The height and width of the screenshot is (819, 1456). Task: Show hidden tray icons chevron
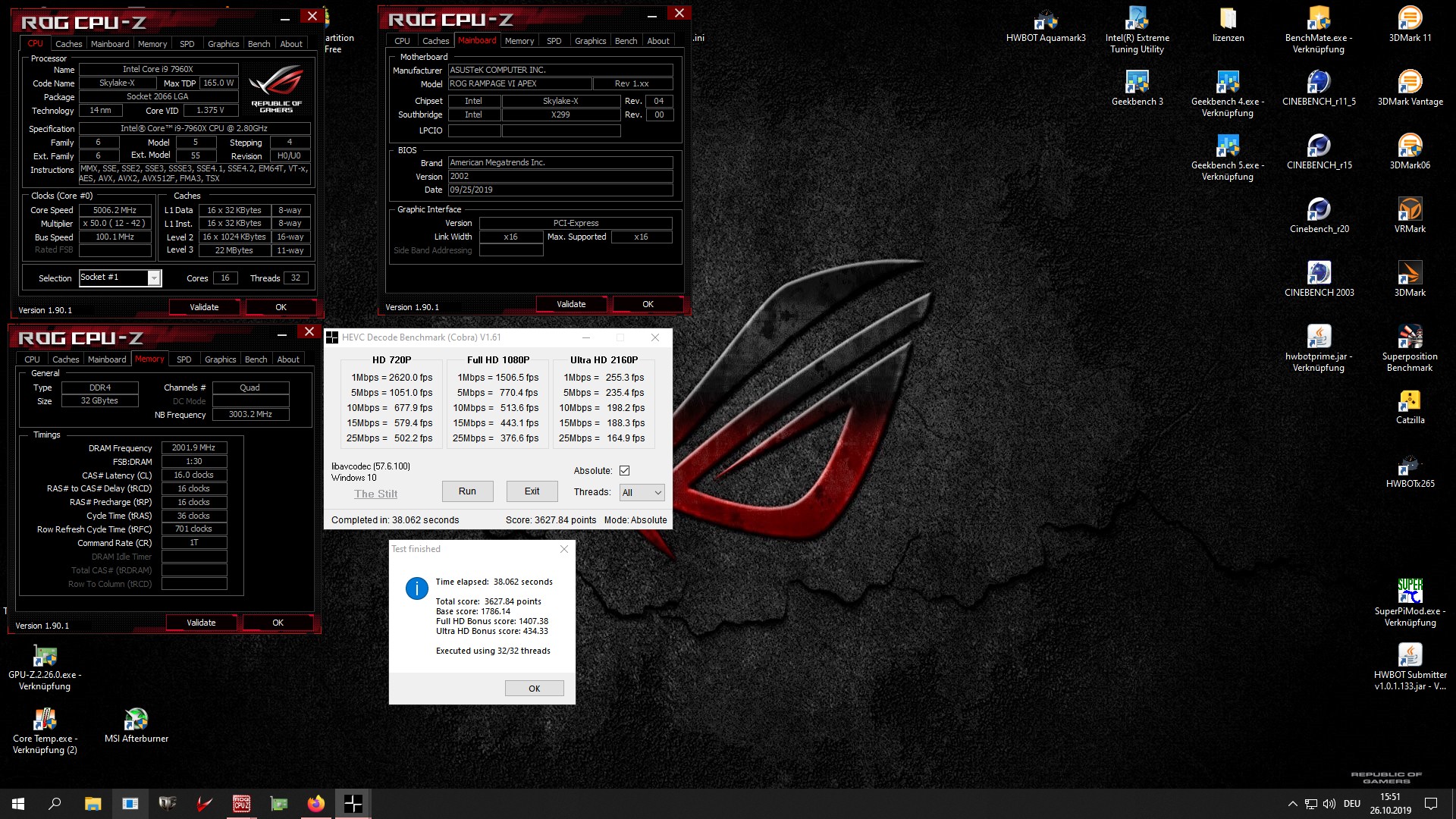coord(1292,804)
